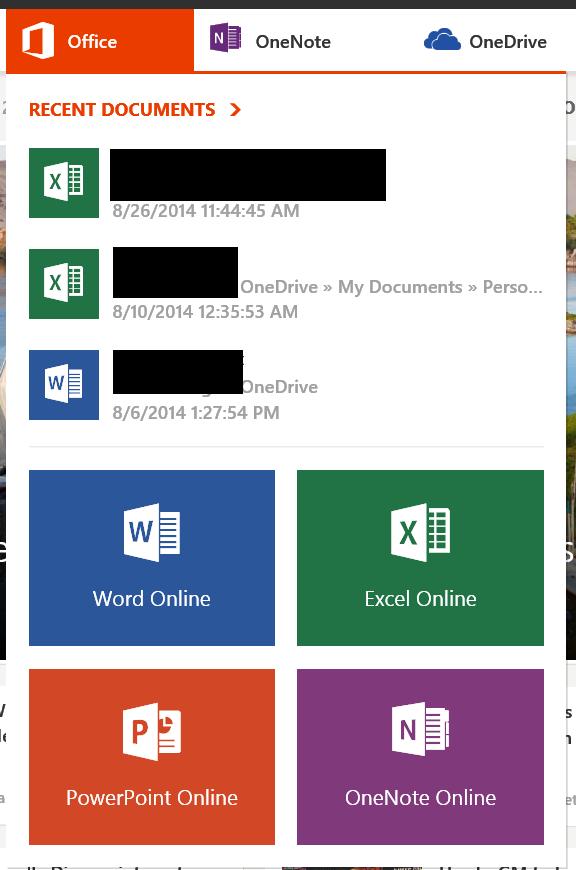Launch the Excel Online tile
The width and height of the screenshot is (576, 870).
click(421, 558)
